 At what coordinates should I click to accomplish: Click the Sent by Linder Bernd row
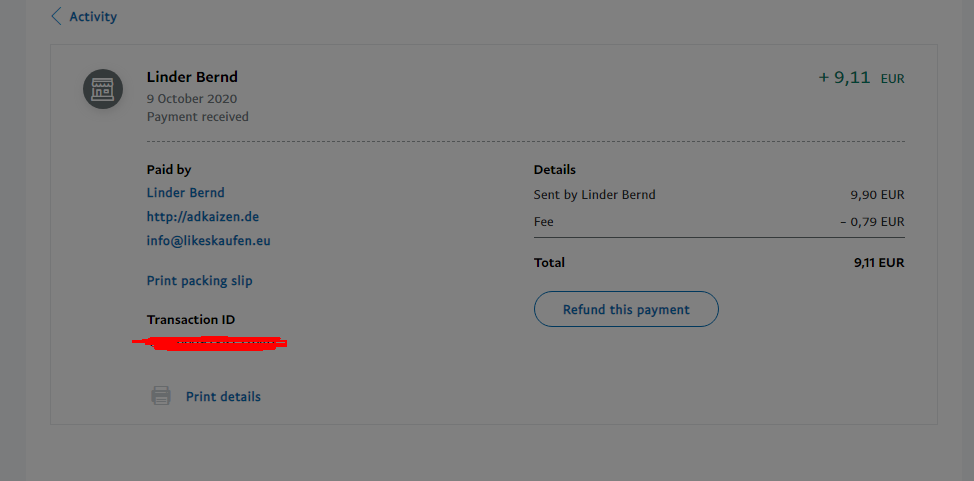click(595, 195)
